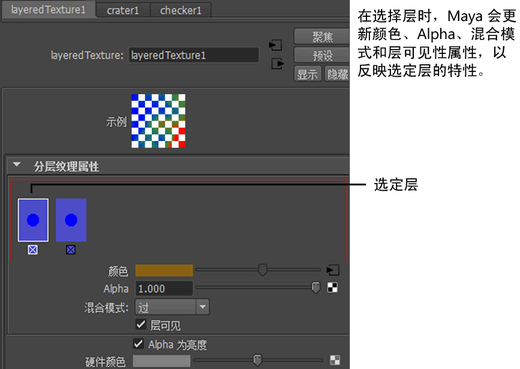Click the 聚焦 (Focus) button

[322, 36]
